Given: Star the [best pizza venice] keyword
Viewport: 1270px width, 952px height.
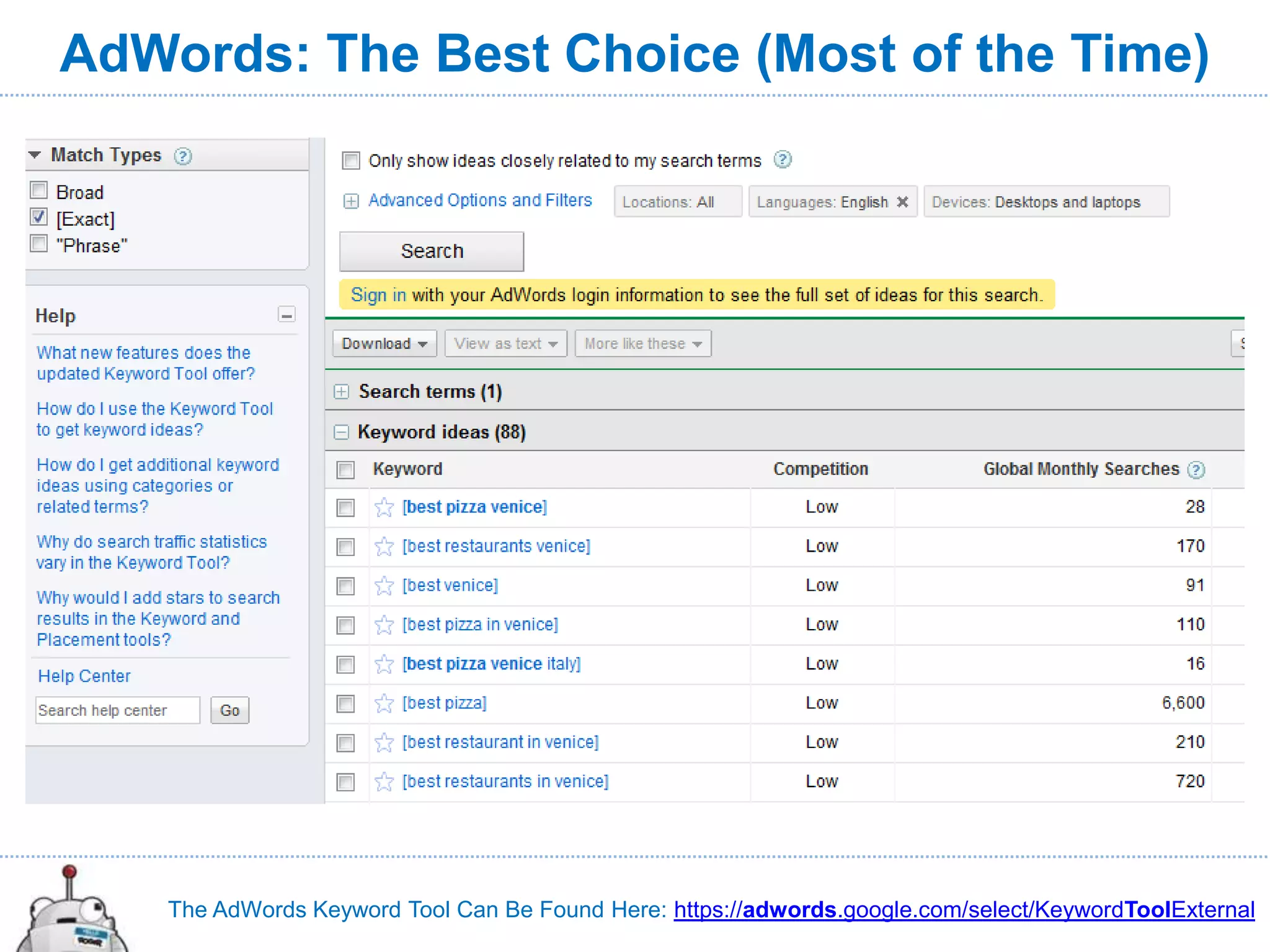Looking at the screenshot, I should [384, 508].
